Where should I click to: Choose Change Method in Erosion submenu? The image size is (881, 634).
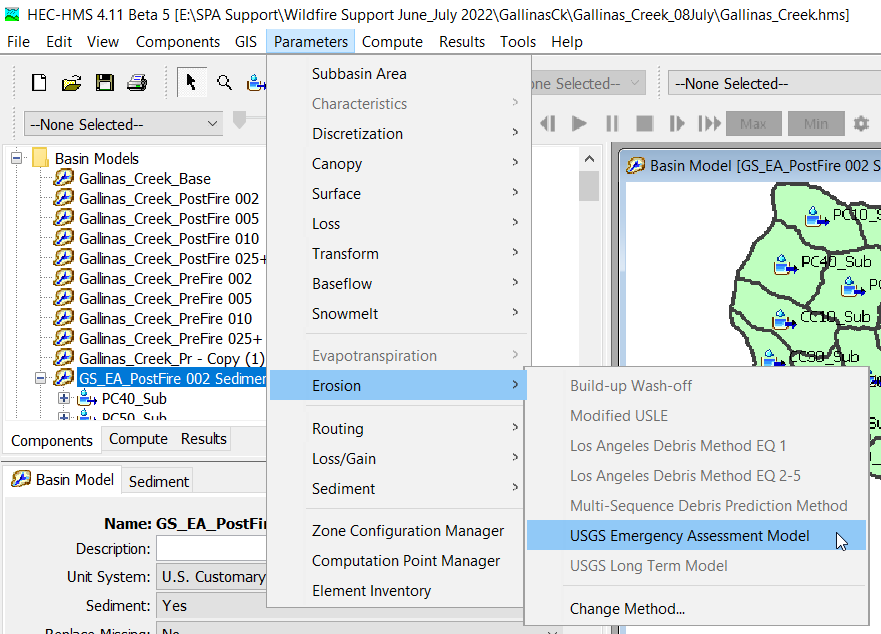(627, 609)
